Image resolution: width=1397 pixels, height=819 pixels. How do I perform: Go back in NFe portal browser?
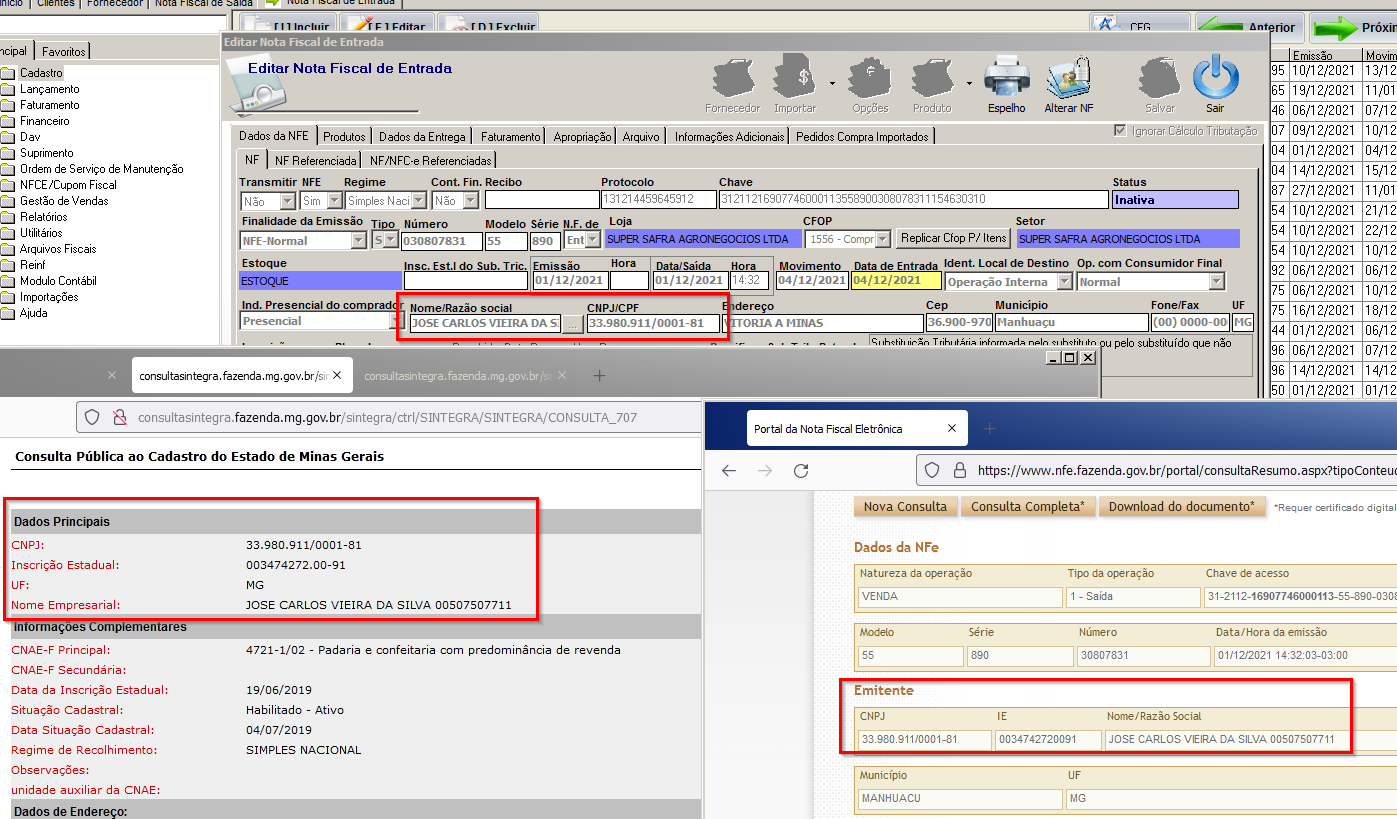pyautogui.click(x=729, y=470)
